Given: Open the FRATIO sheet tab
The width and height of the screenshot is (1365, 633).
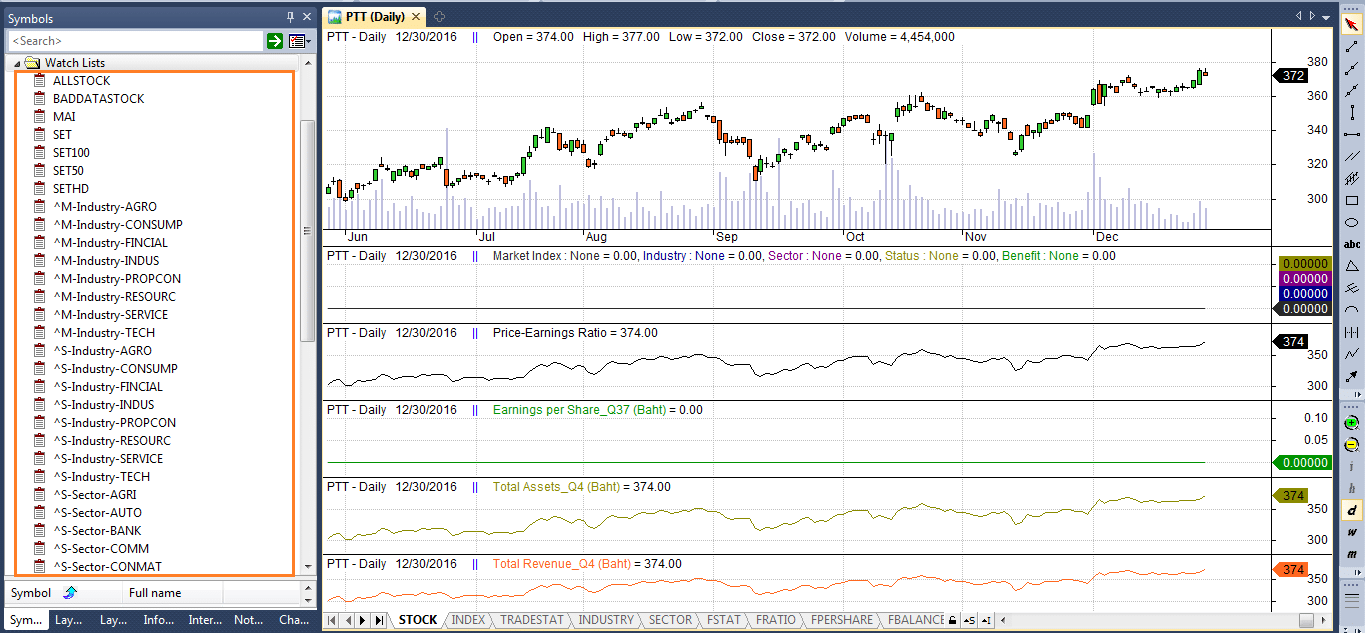Looking at the screenshot, I should tap(776, 620).
